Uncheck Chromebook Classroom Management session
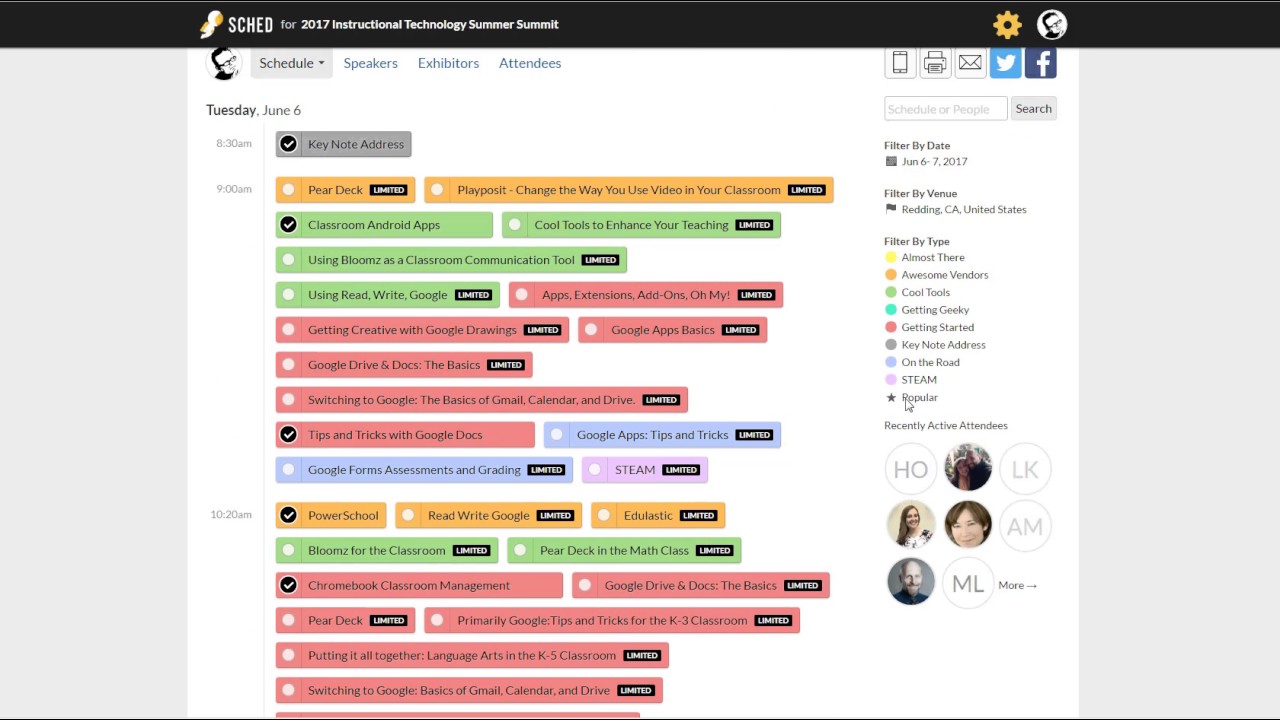The height and width of the screenshot is (720, 1280). click(x=289, y=585)
